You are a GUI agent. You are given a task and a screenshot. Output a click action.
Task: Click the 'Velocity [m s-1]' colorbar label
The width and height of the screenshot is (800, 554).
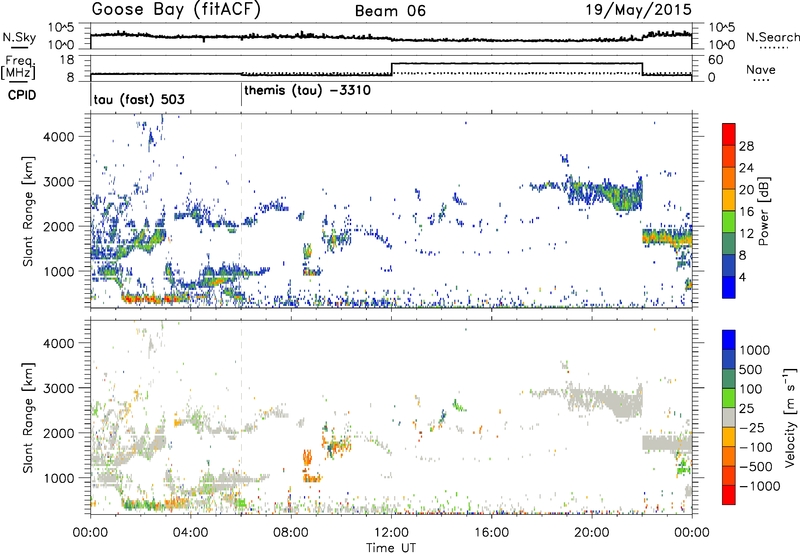pyautogui.click(x=790, y=417)
